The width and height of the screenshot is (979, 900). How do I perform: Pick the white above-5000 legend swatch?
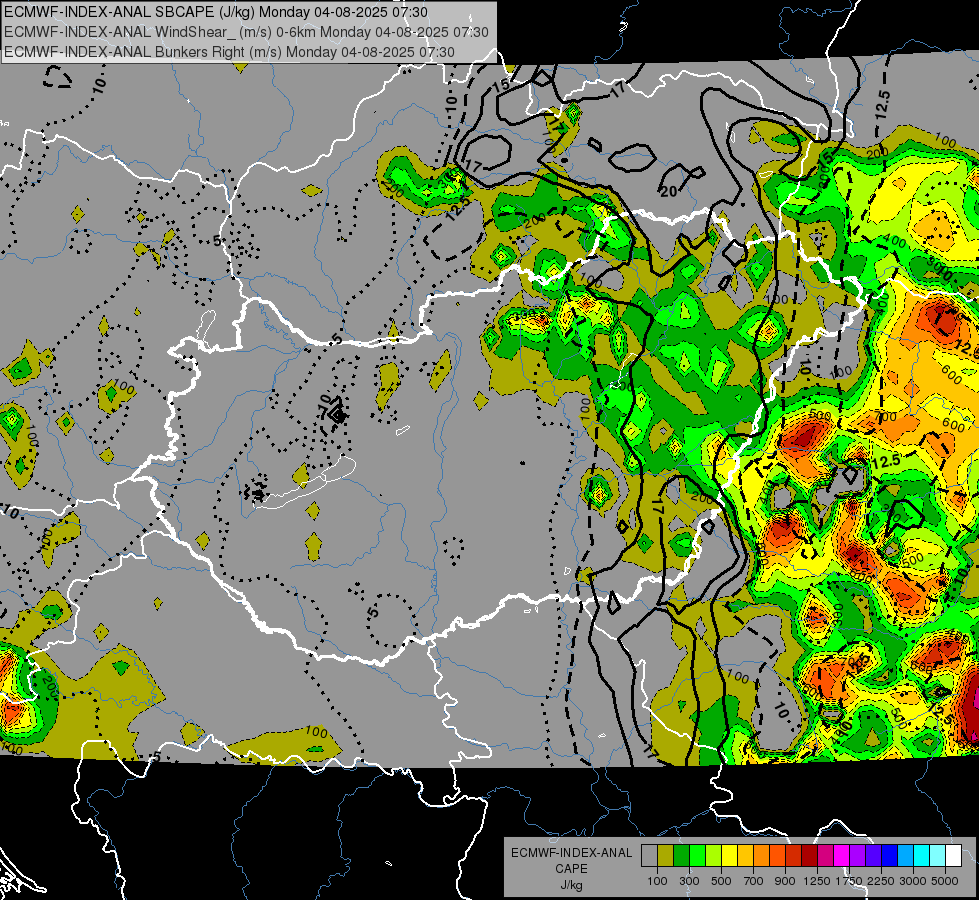pyautogui.click(x=953, y=856)
